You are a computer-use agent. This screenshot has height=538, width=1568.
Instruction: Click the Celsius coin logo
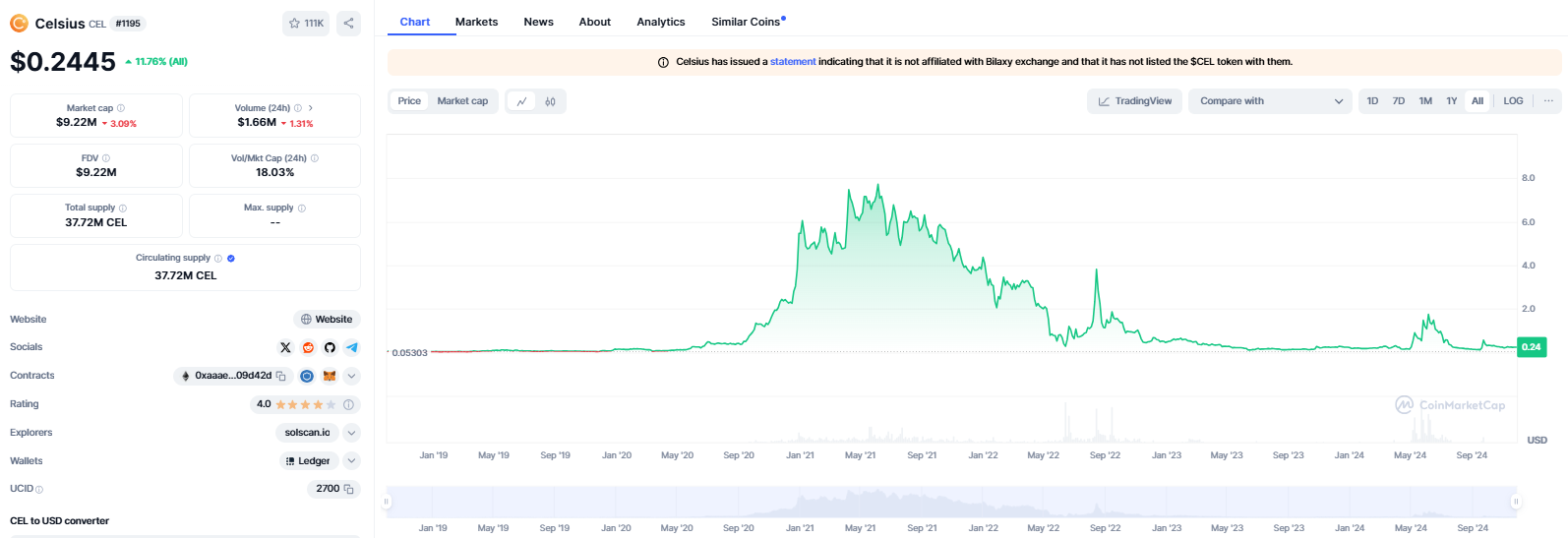19,23
